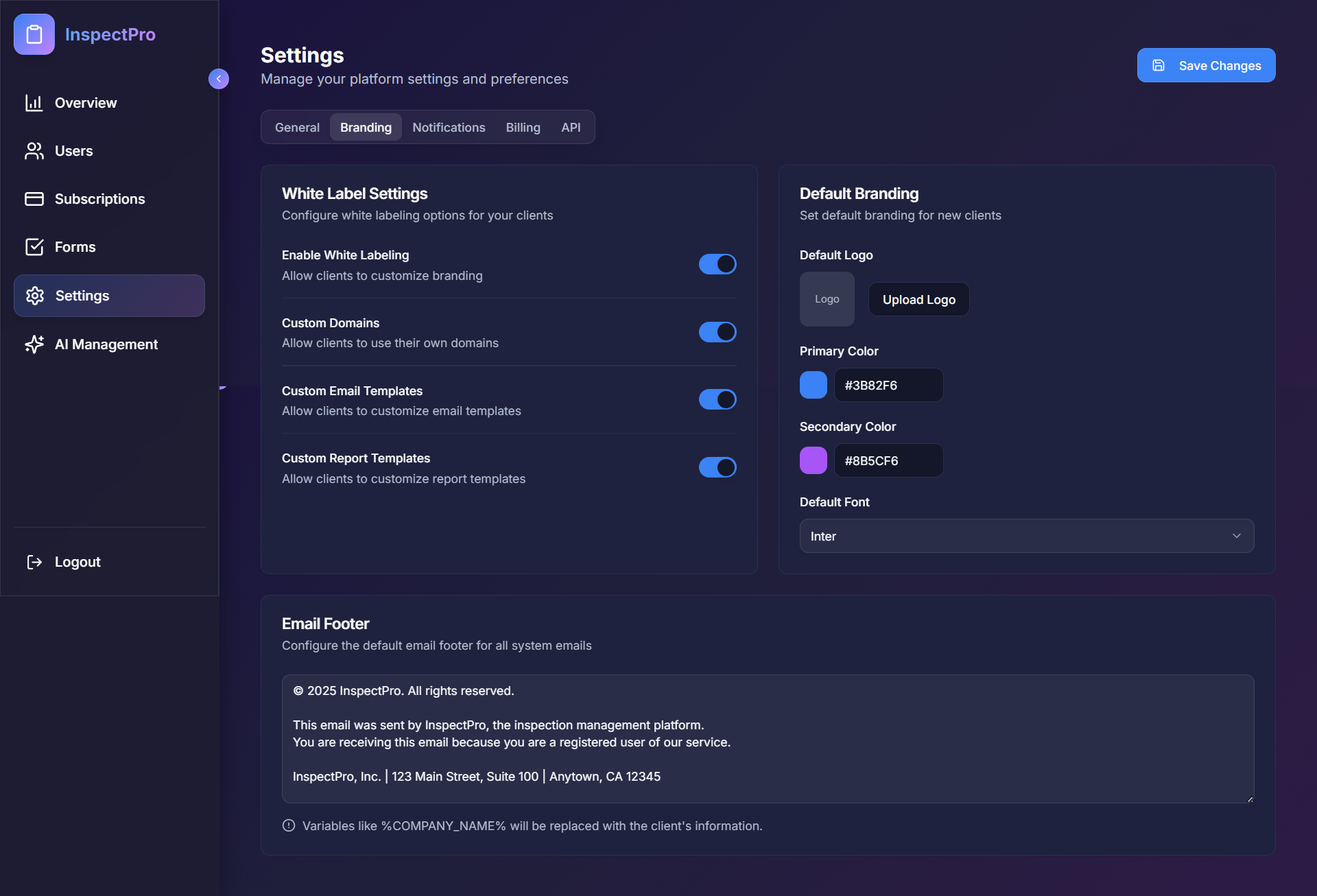Click the purple Secondary Color swatch
Screen dimensions: 1317x896
(x=813, y=460)
